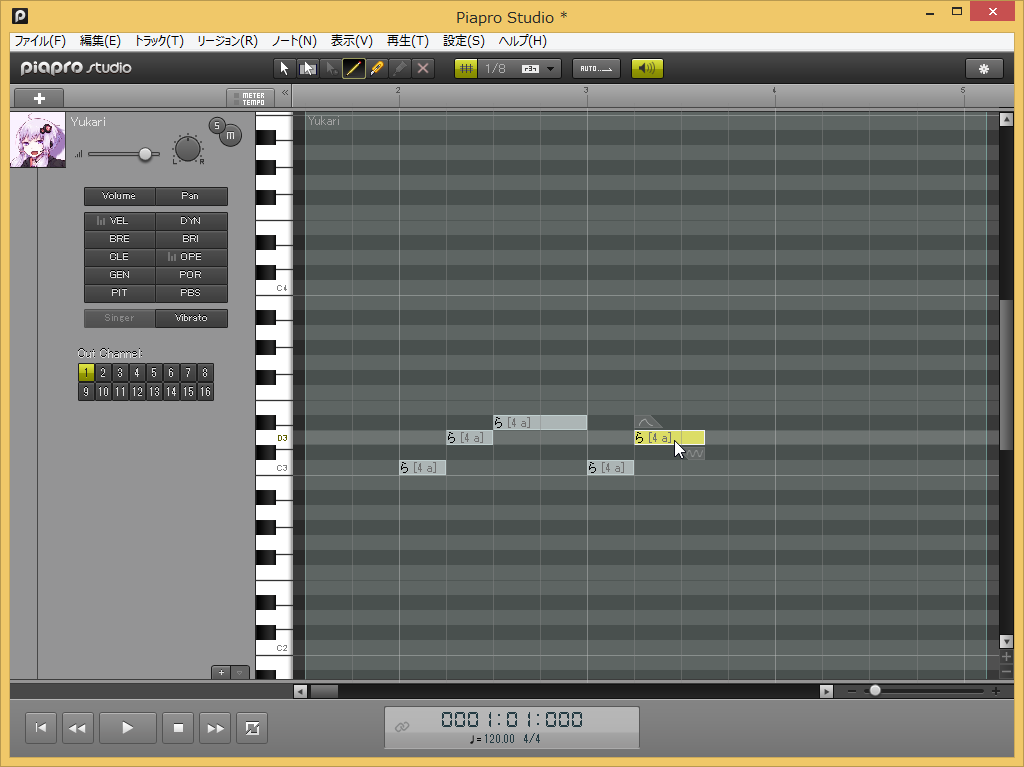Click the Yukari singer avatar thumbnail

(x=38, y=140)
